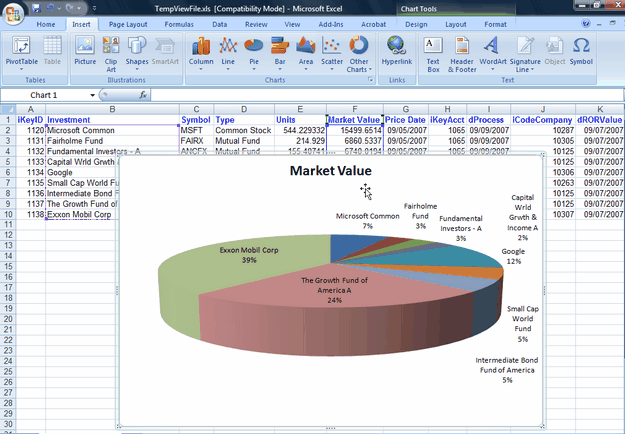Select the Market Value chart title

(330, 171)
